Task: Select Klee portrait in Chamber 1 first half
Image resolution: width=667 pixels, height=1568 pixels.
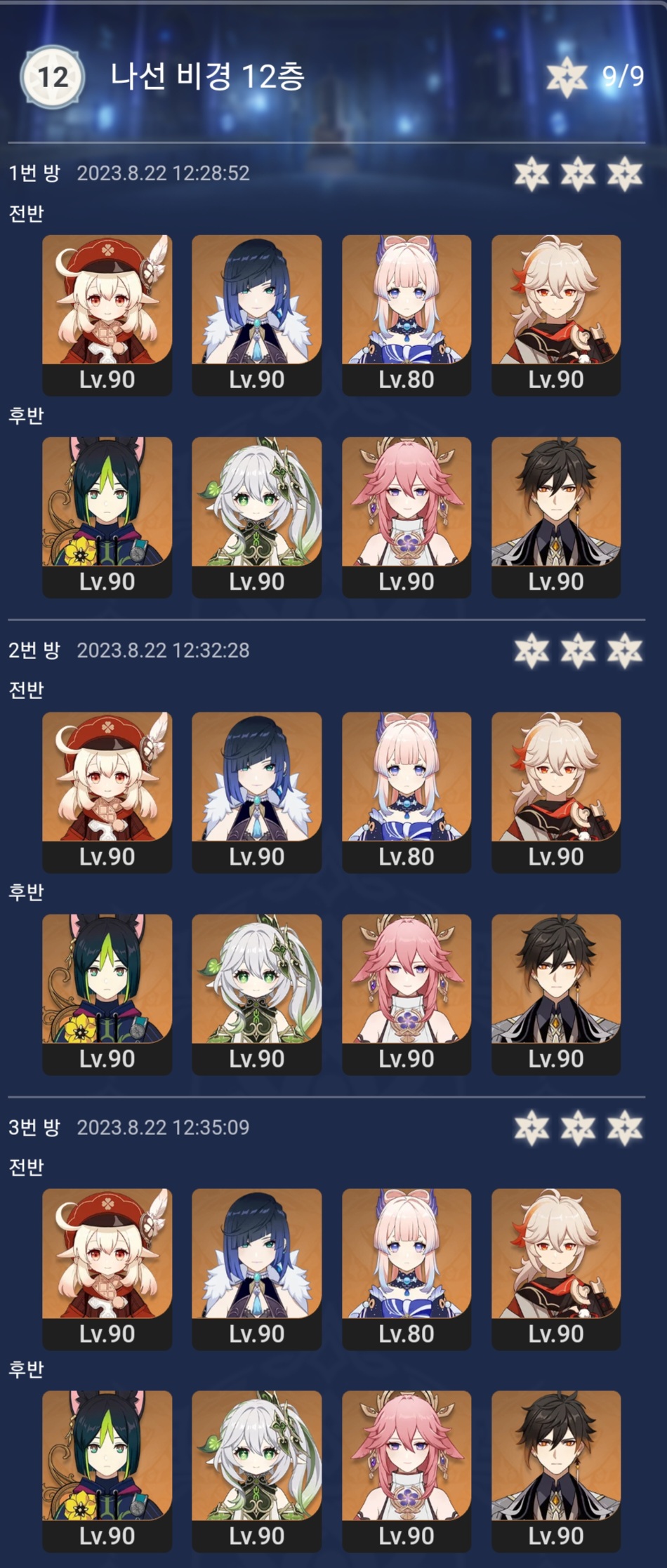Action: coord(107,314)
